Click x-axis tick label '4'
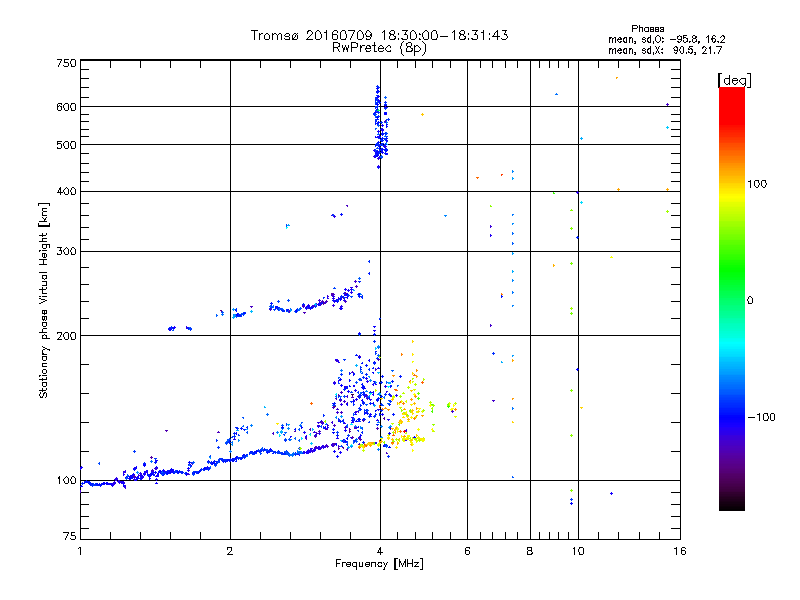Image resolution: width=800 pixels, height=600 pixels. pos(380,551)
